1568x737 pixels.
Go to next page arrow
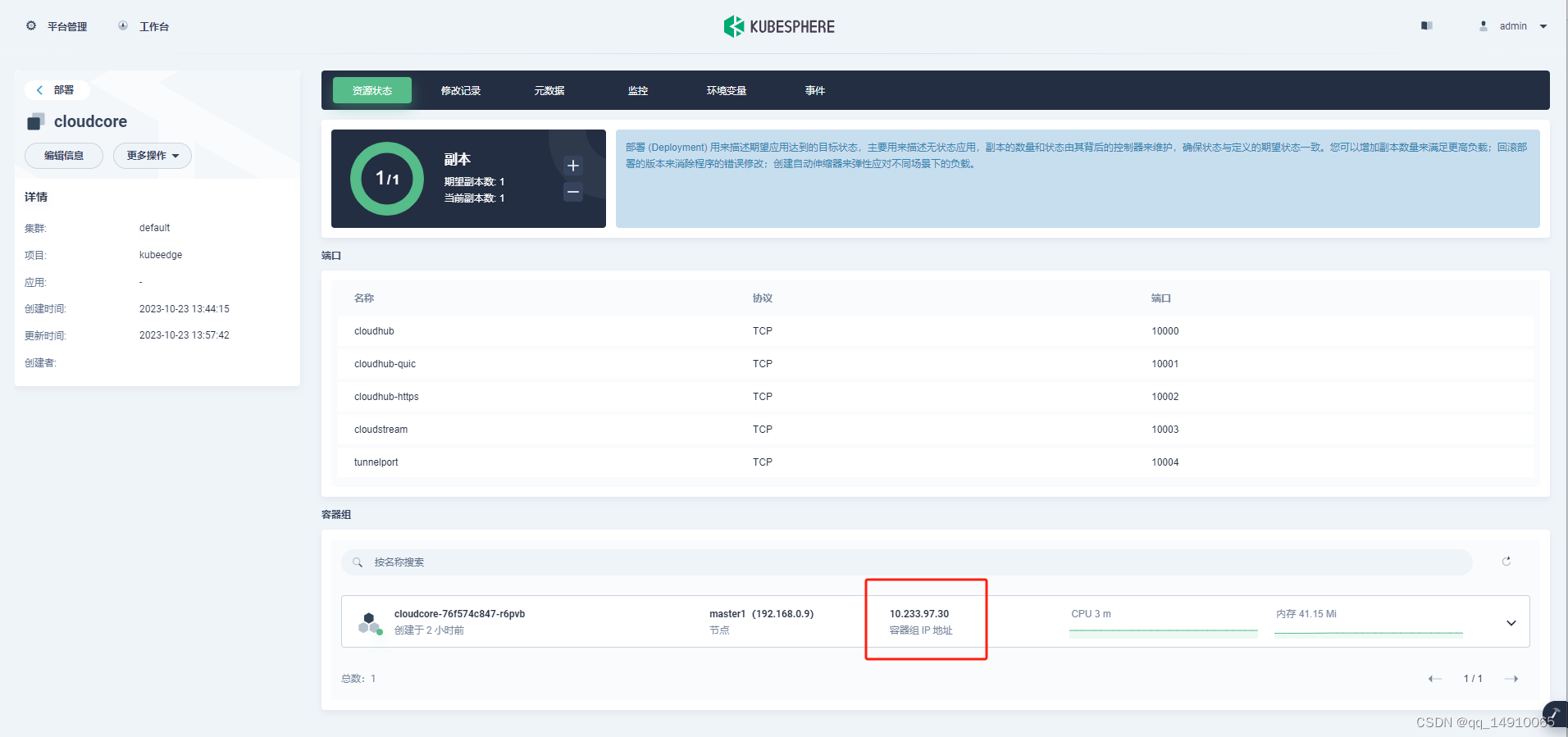(1511, 679)
